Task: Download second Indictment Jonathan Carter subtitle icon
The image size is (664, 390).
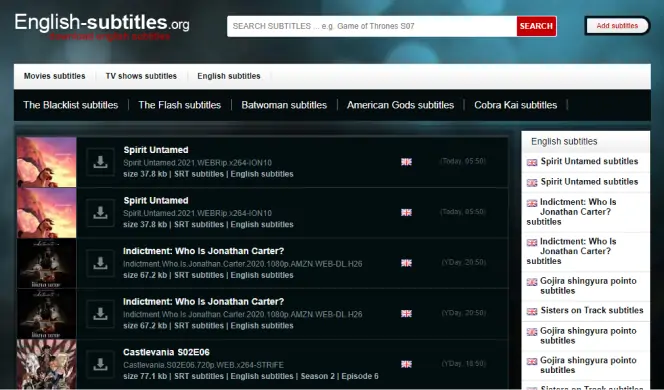Action: (x=100, y=314)
